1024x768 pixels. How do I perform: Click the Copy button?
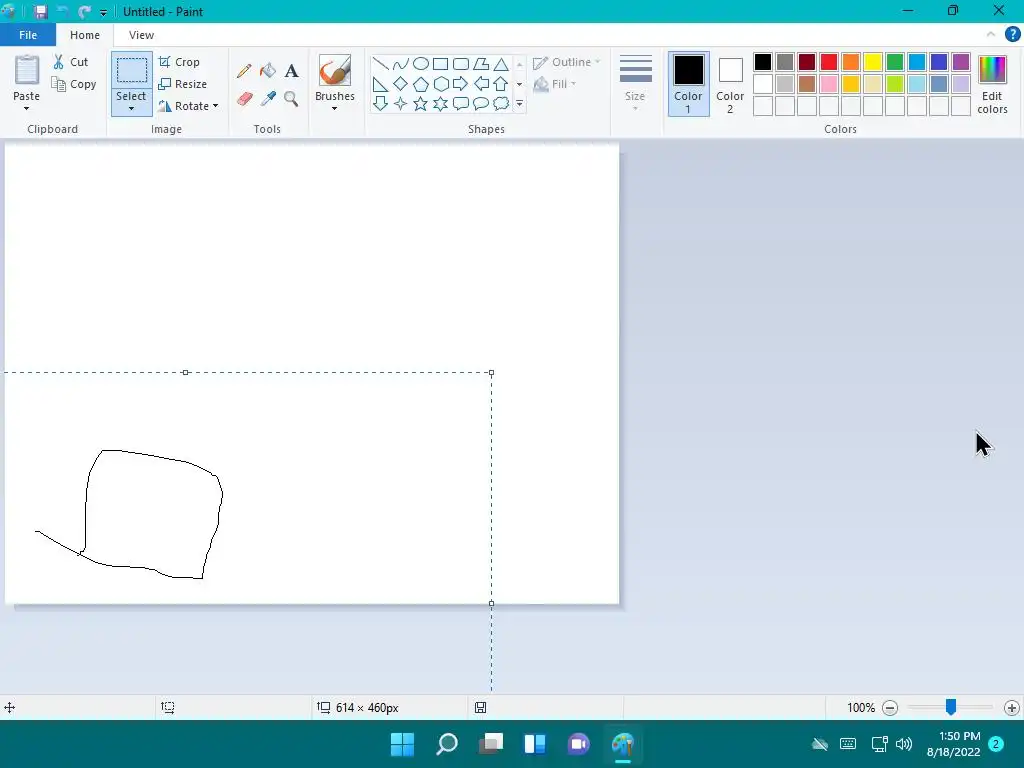(x=74, y=84)
